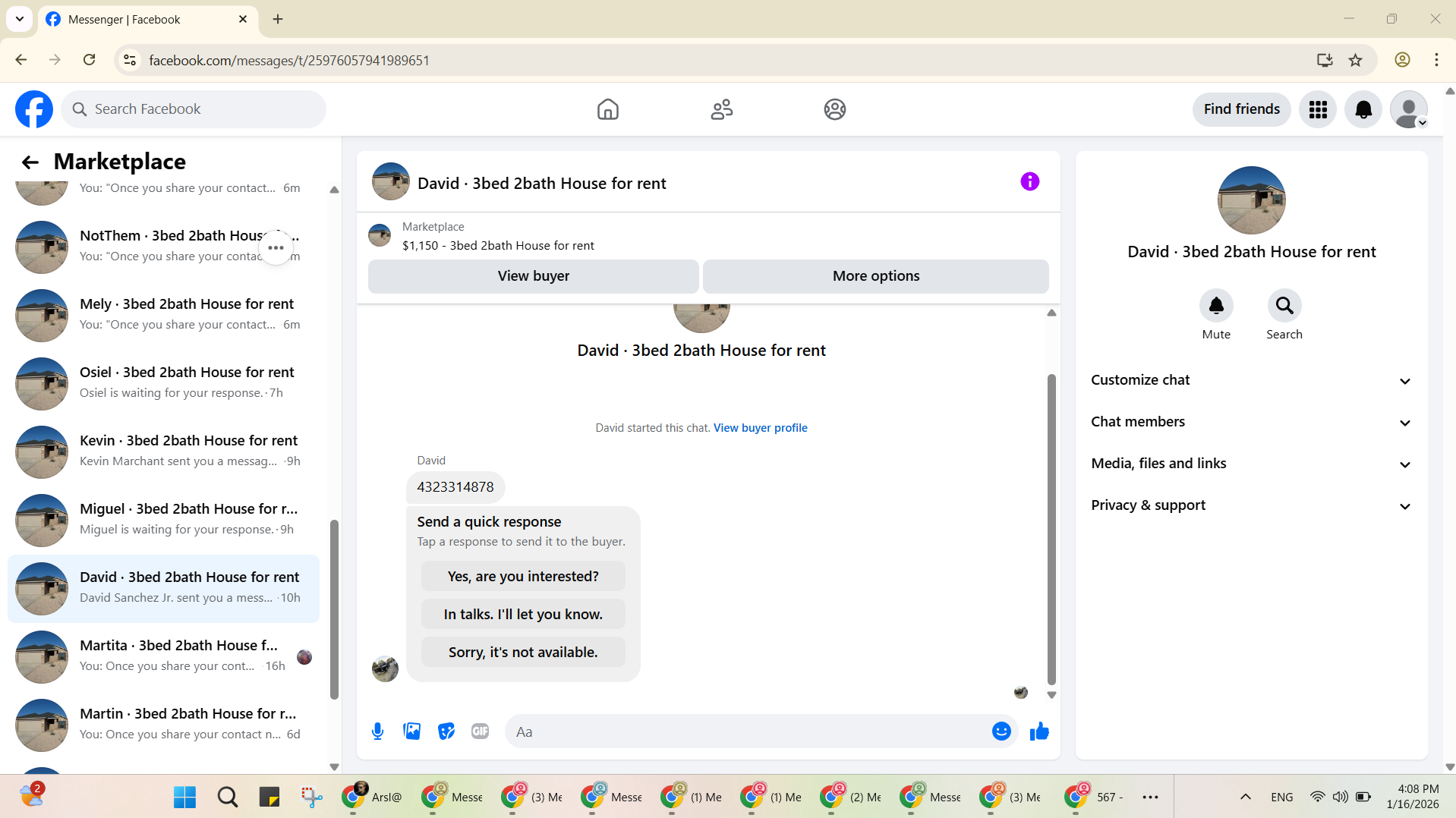Viewport: 1456px width, 818px height.
Task: Open Miguel 3bed 2bath conversation
Action: click(x=163, y=520)
